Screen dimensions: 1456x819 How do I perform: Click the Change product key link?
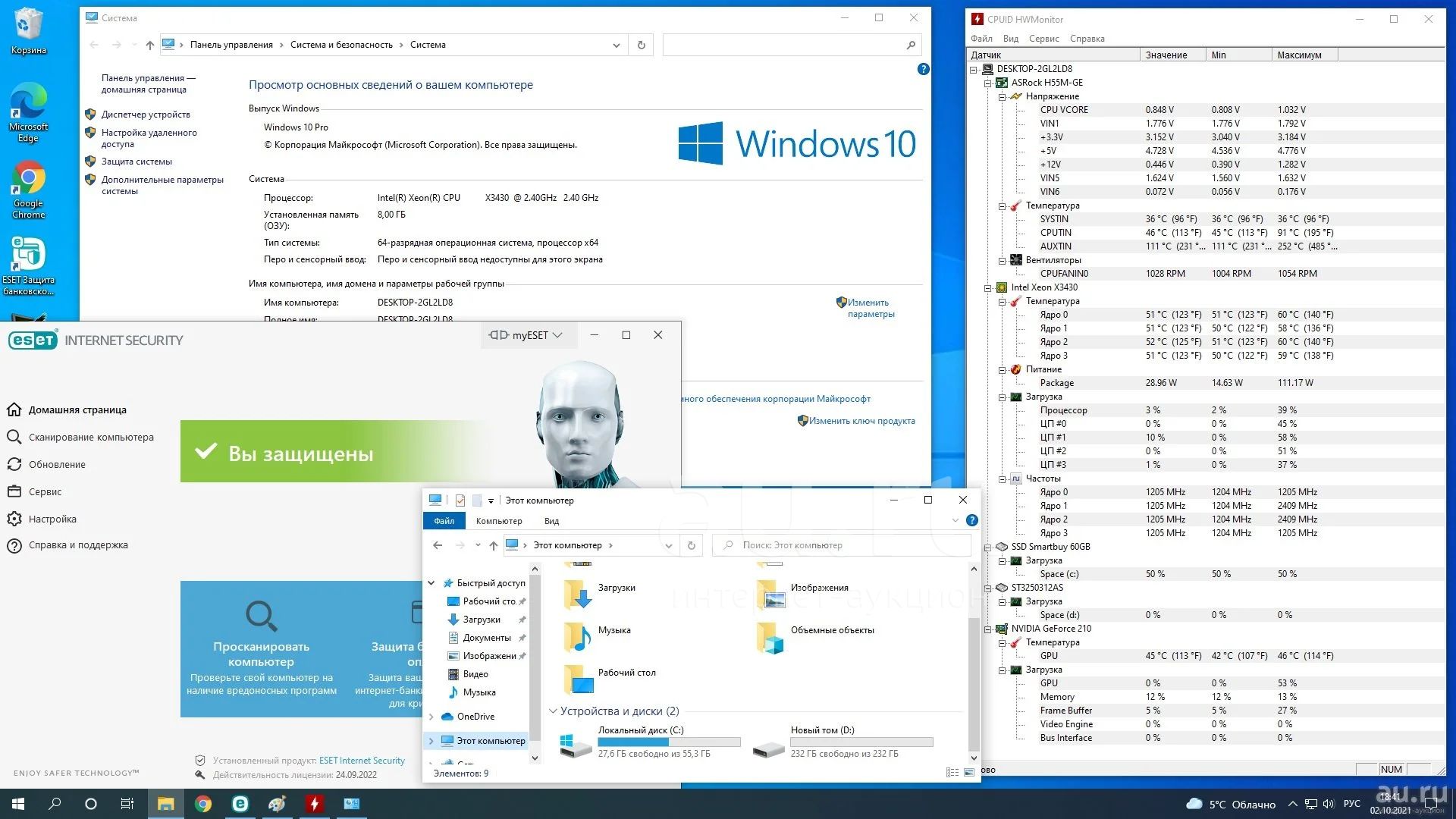coord(861,421)
